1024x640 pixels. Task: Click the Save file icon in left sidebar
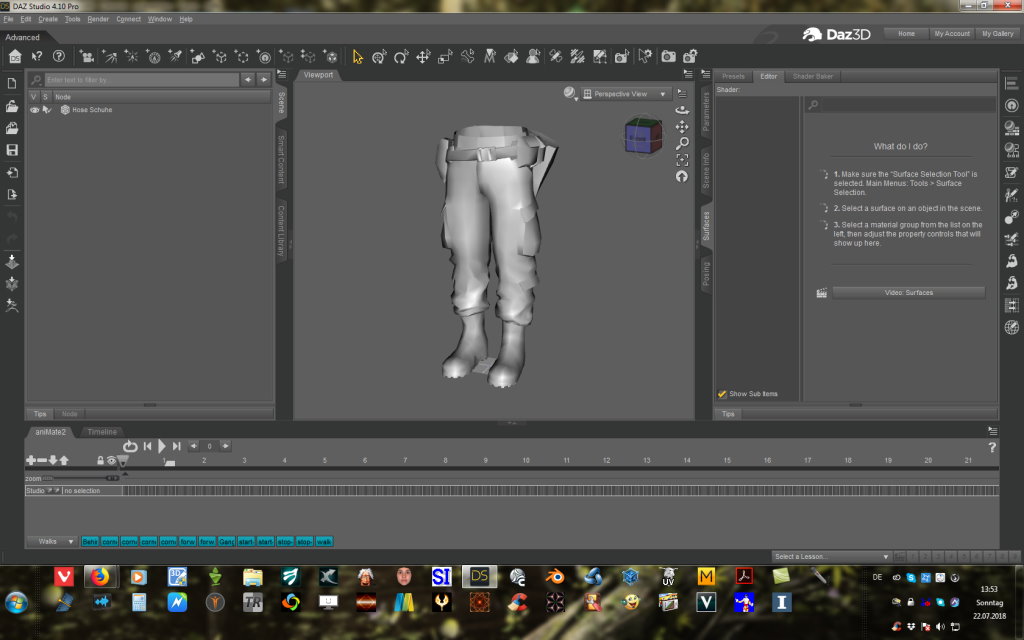pyautogui.click(x=12, y=150)
